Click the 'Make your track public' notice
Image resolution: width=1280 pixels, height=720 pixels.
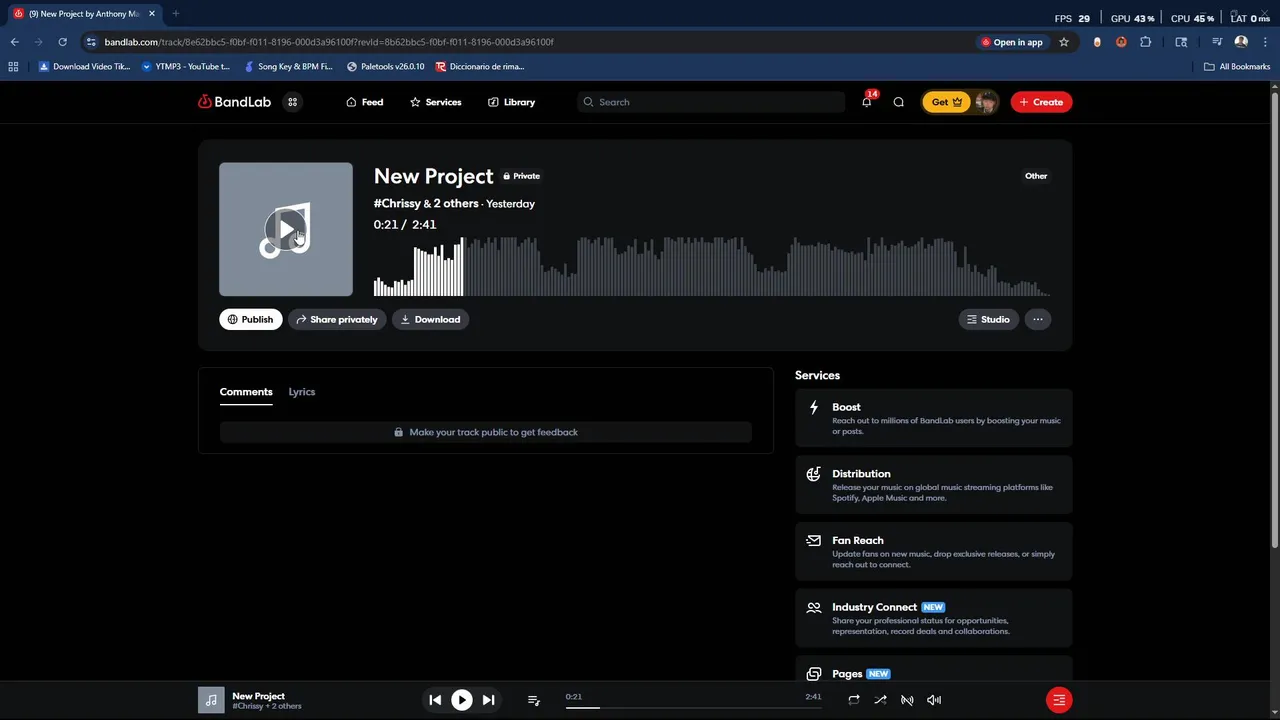coord(486,432)
